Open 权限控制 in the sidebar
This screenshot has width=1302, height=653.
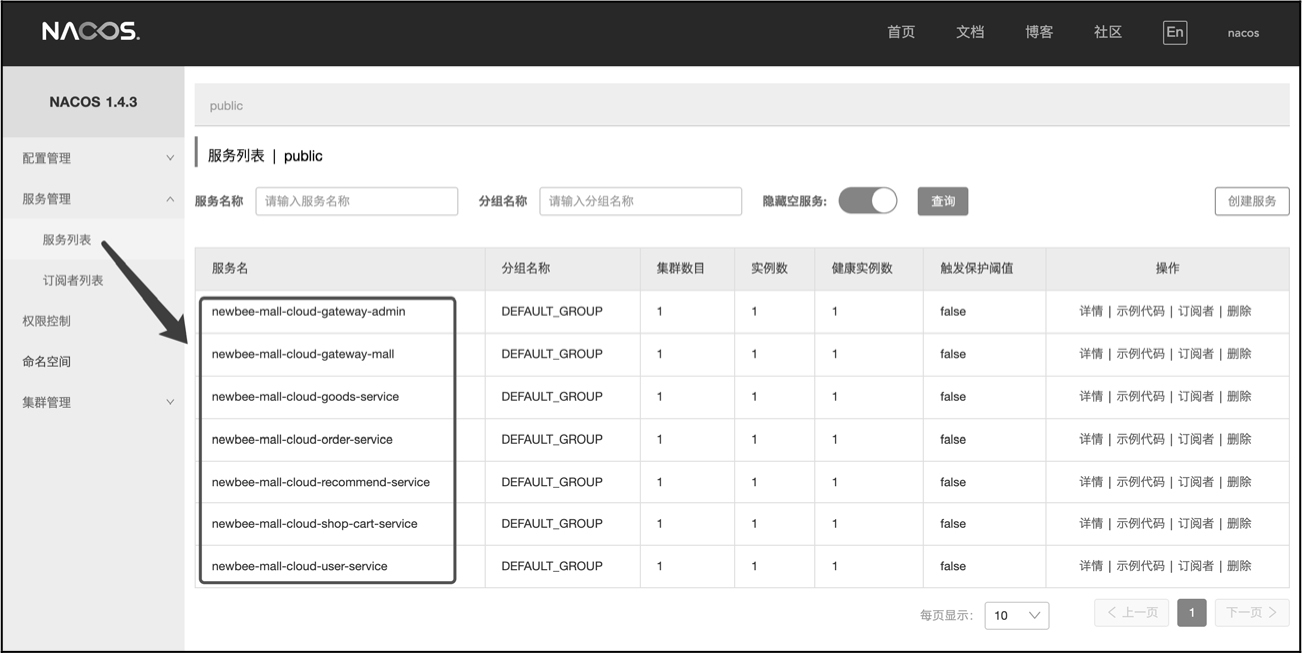click(47, 321)
